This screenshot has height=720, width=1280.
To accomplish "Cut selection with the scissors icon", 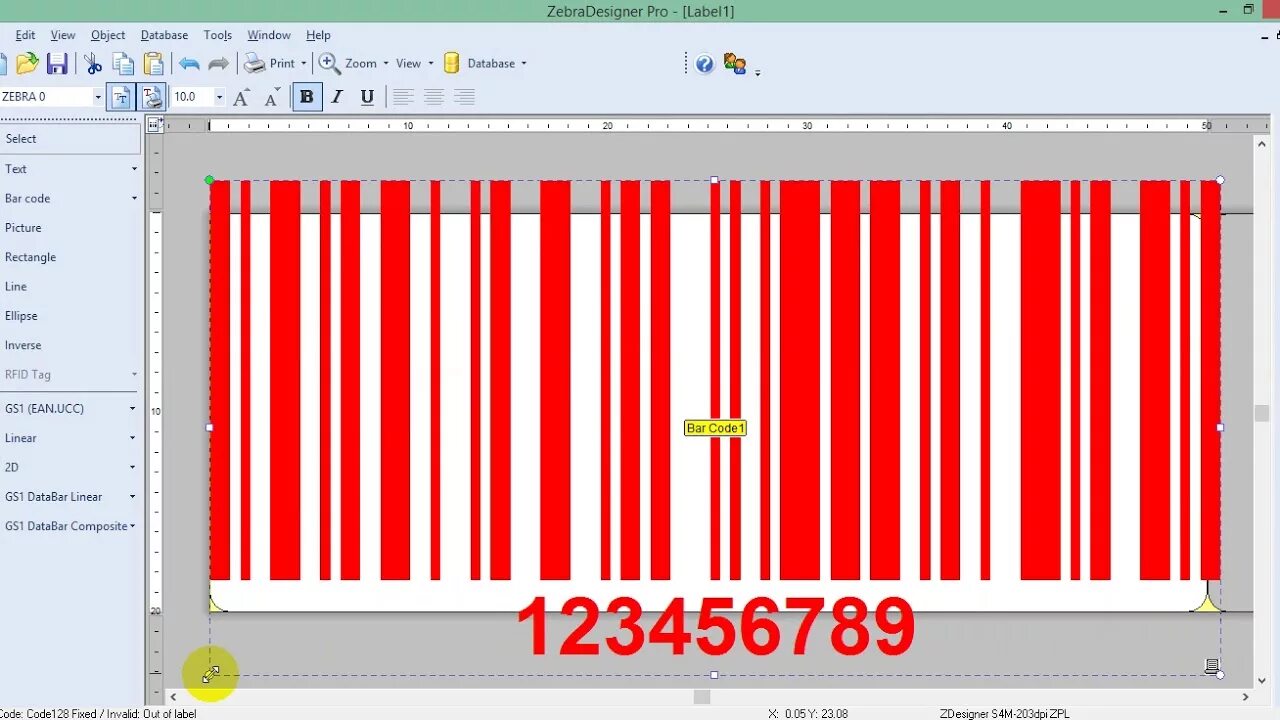I will click(93, 64).
